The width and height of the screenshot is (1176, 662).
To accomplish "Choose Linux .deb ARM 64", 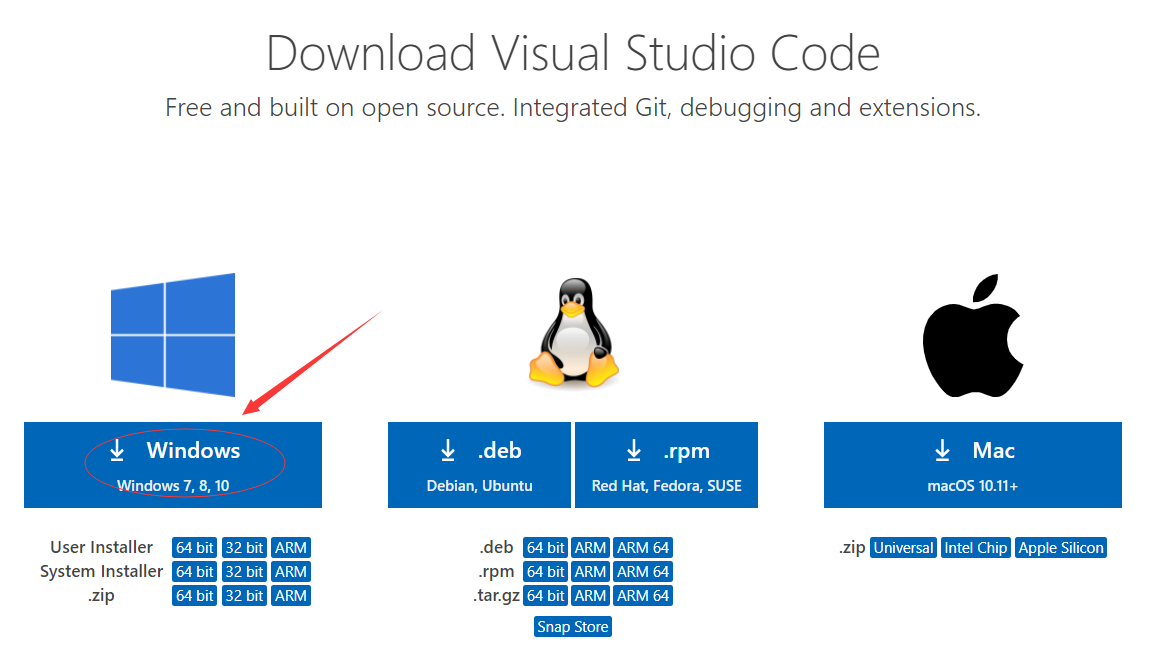I will coord(643,548).
